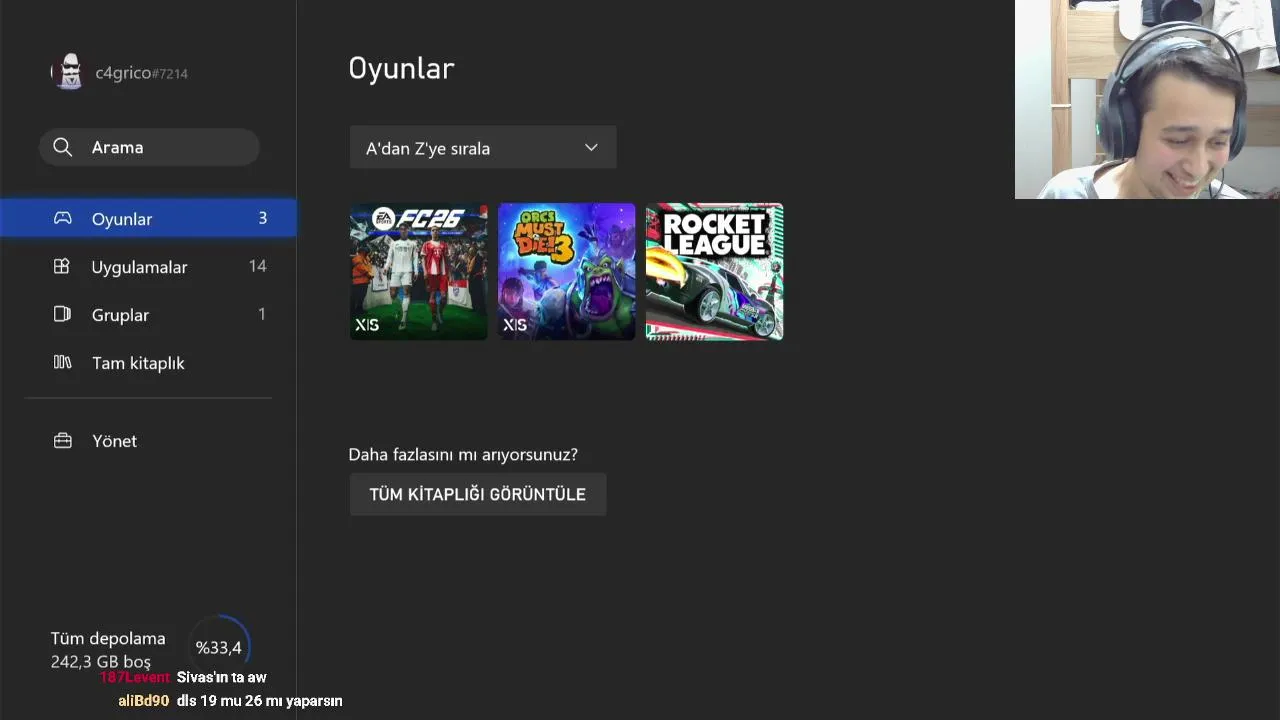Click the Uygulamalar count 14
This screenshot has width=1280, height=720.
pos(258,266)
